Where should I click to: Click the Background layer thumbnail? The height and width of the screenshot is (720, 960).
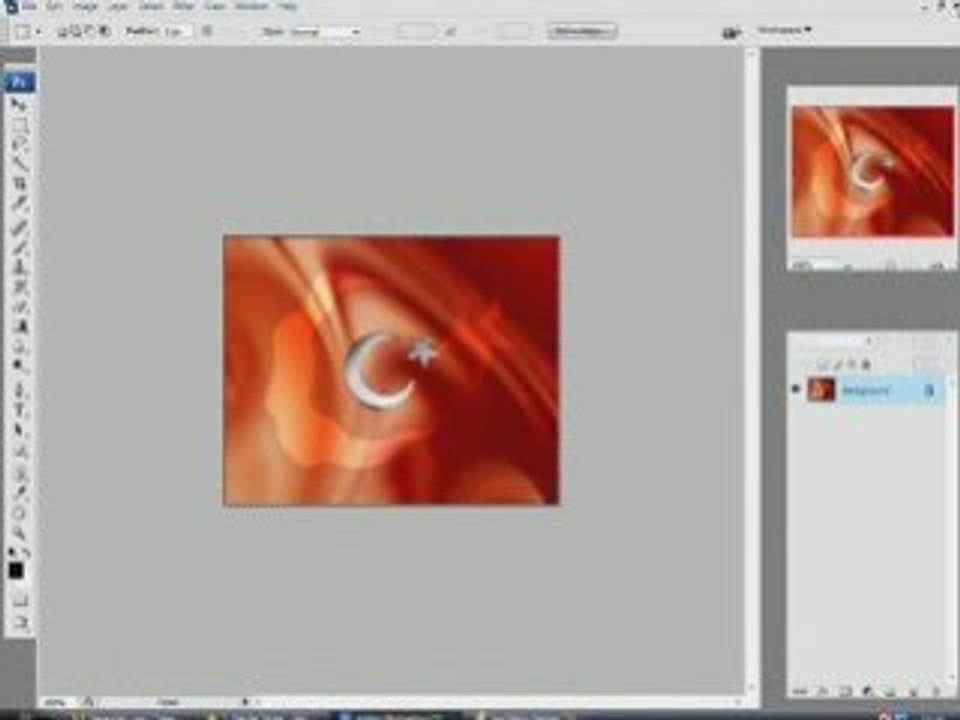click(821, 389)
